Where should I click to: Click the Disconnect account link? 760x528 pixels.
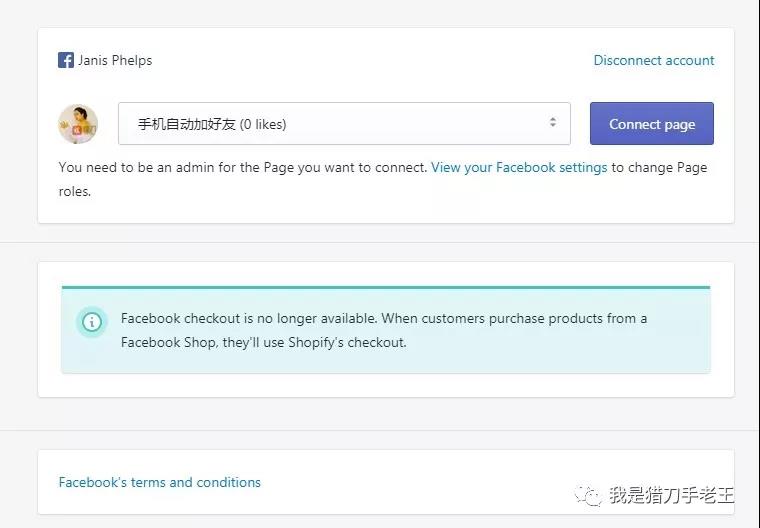pos(654,60)
